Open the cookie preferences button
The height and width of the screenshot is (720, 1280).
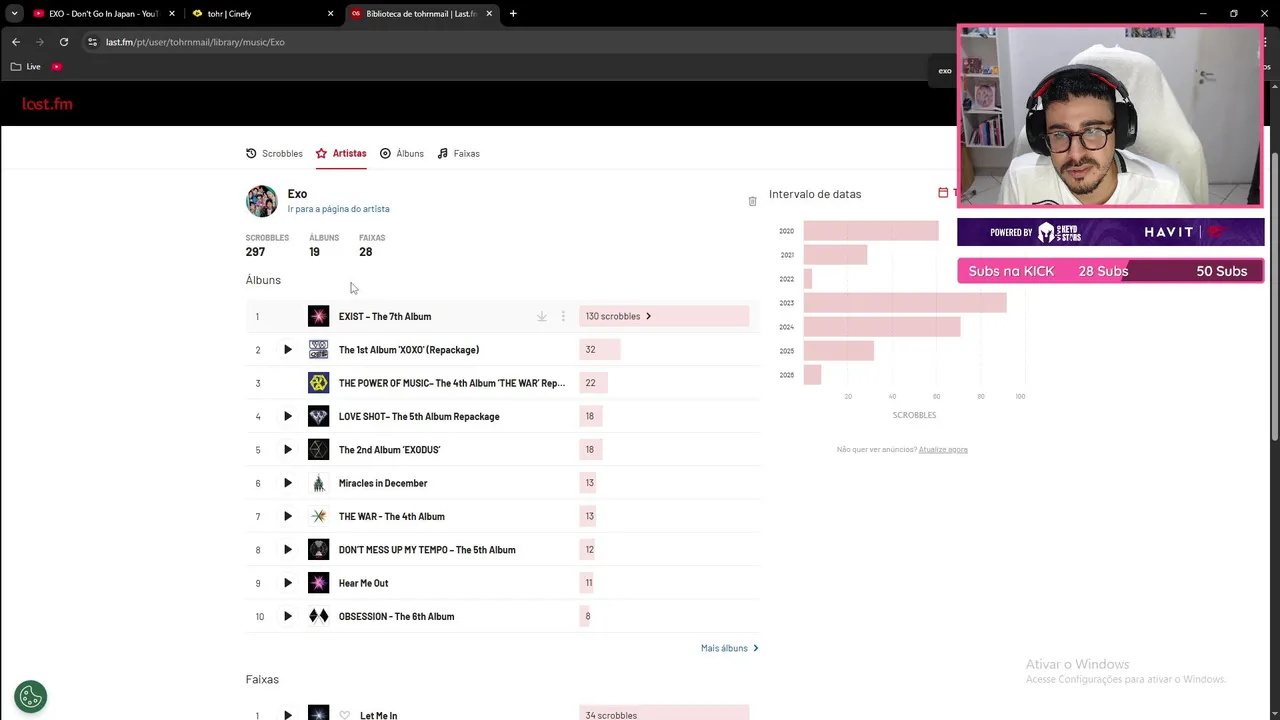click(30, 696)
